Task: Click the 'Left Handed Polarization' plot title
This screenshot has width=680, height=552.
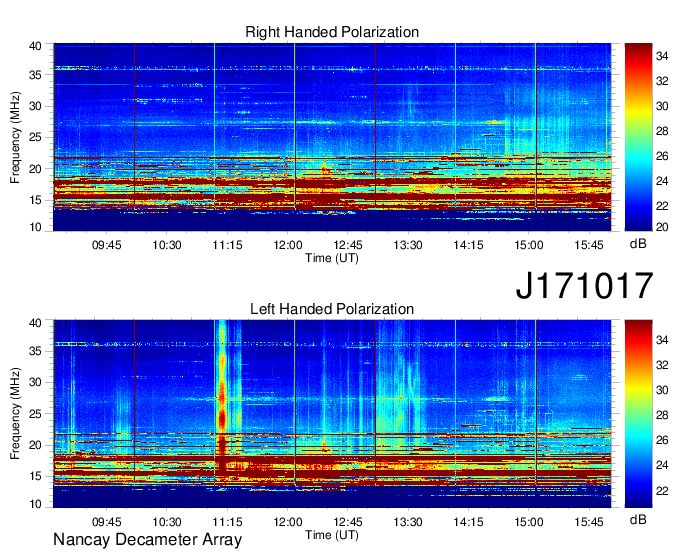Action: click(x=332, y=309)
